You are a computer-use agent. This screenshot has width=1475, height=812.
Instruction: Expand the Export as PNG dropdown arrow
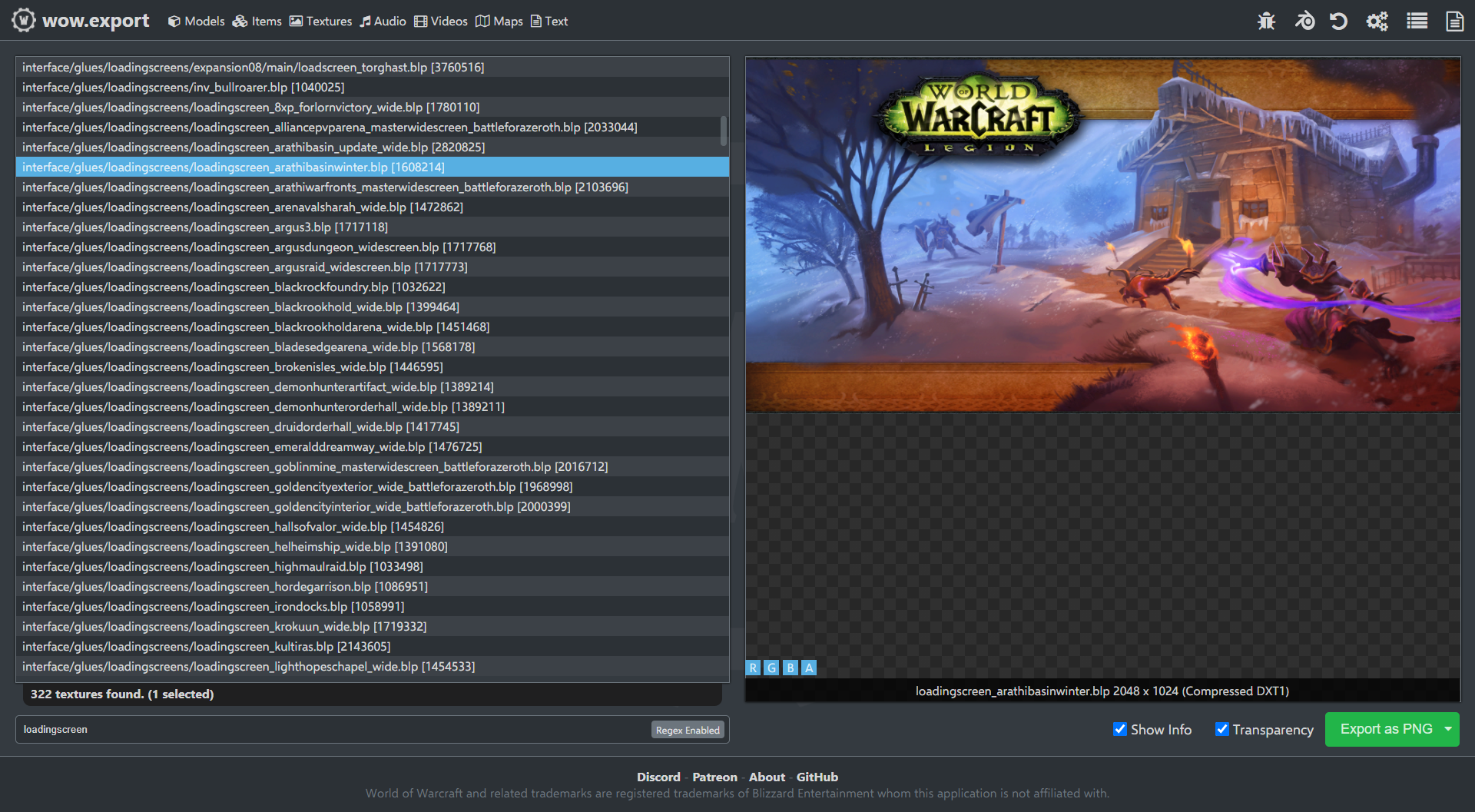(1448, 729)
